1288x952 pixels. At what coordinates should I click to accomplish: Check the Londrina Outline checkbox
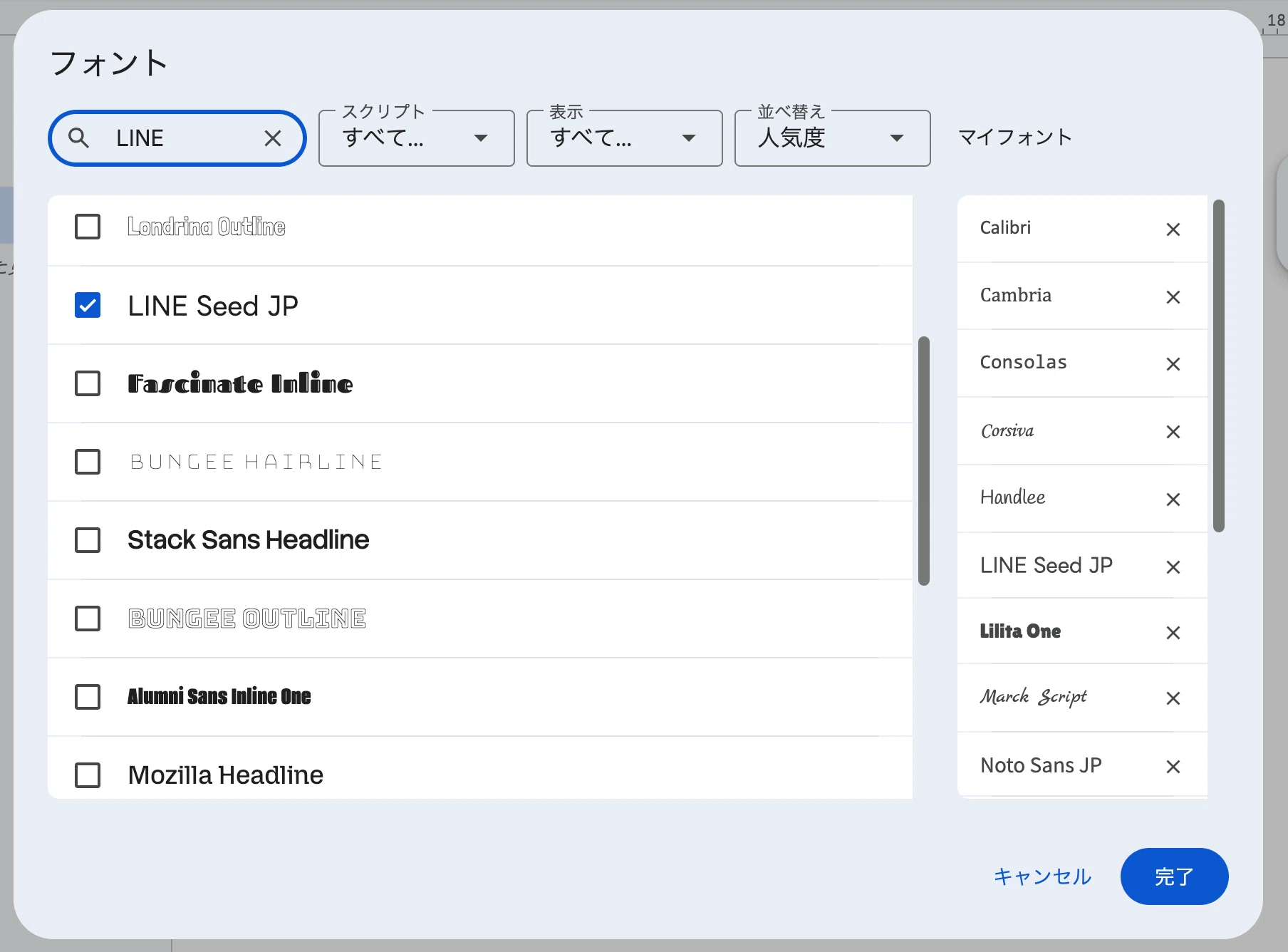(88, 227)
